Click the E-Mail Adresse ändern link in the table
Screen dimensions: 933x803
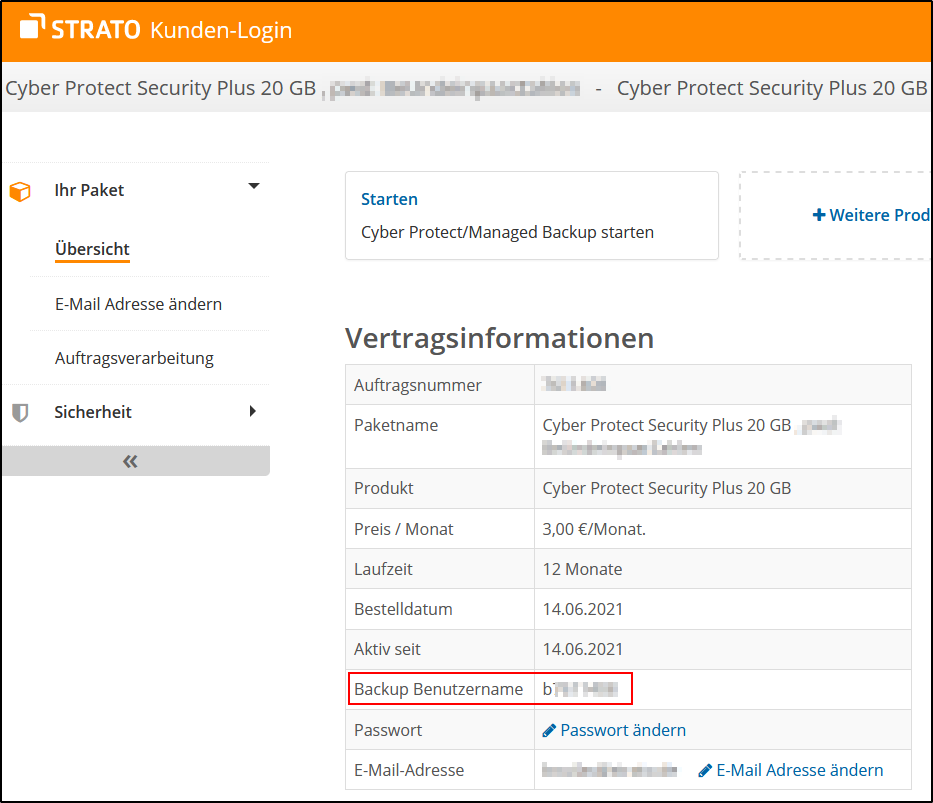pos(800,770)
